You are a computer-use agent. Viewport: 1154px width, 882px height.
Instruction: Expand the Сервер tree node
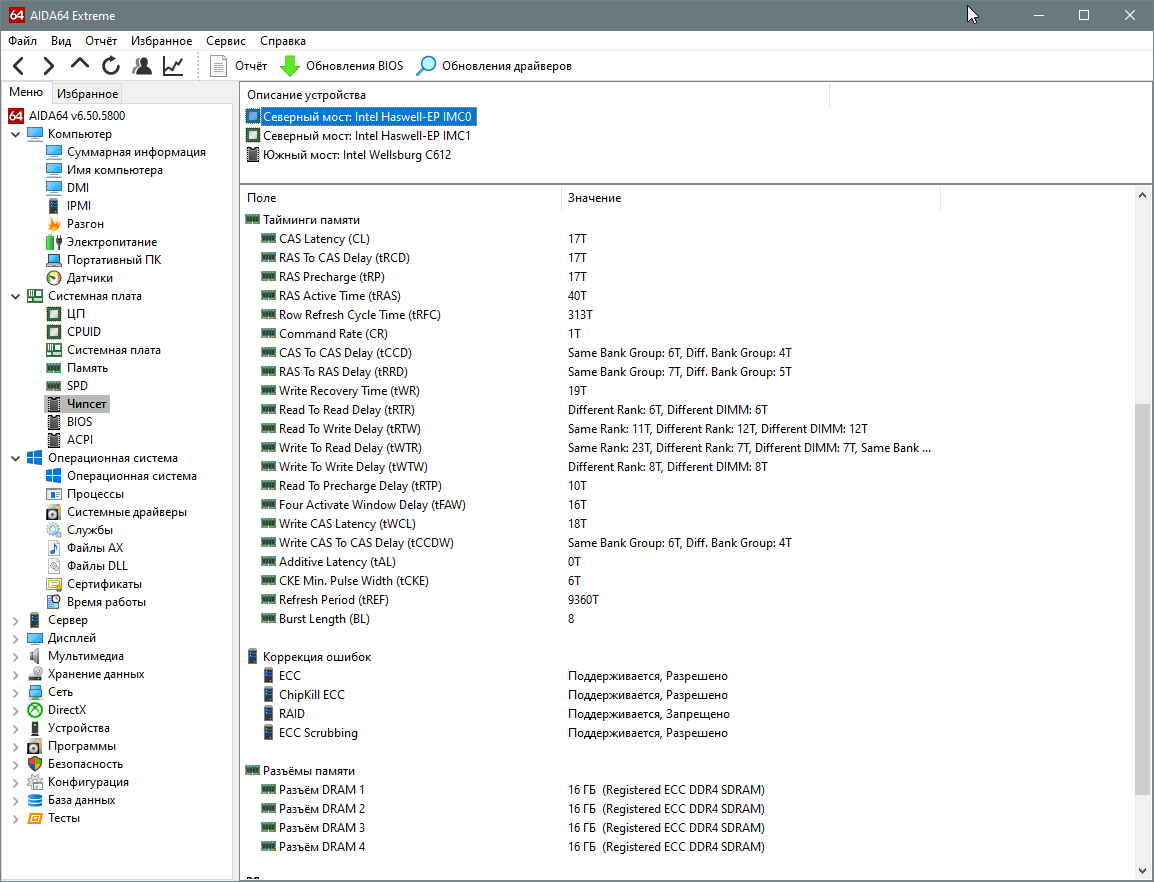pyautogui.click(x=15, y=620)
